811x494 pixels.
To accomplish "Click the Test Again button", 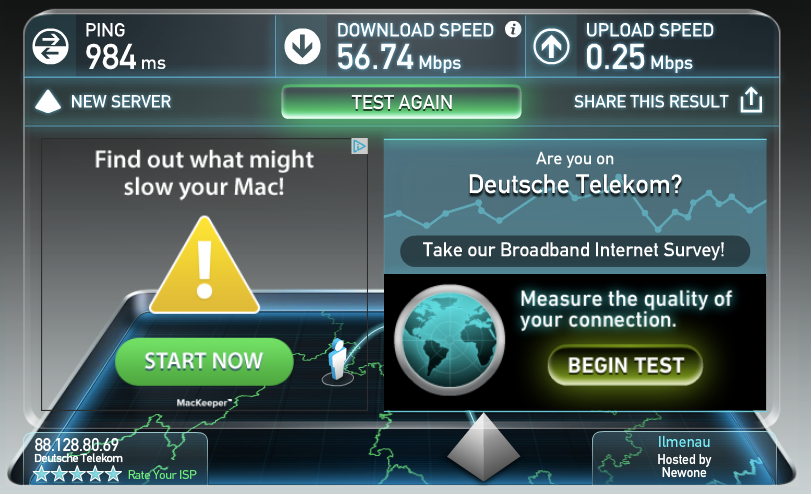I will [401, 102].
